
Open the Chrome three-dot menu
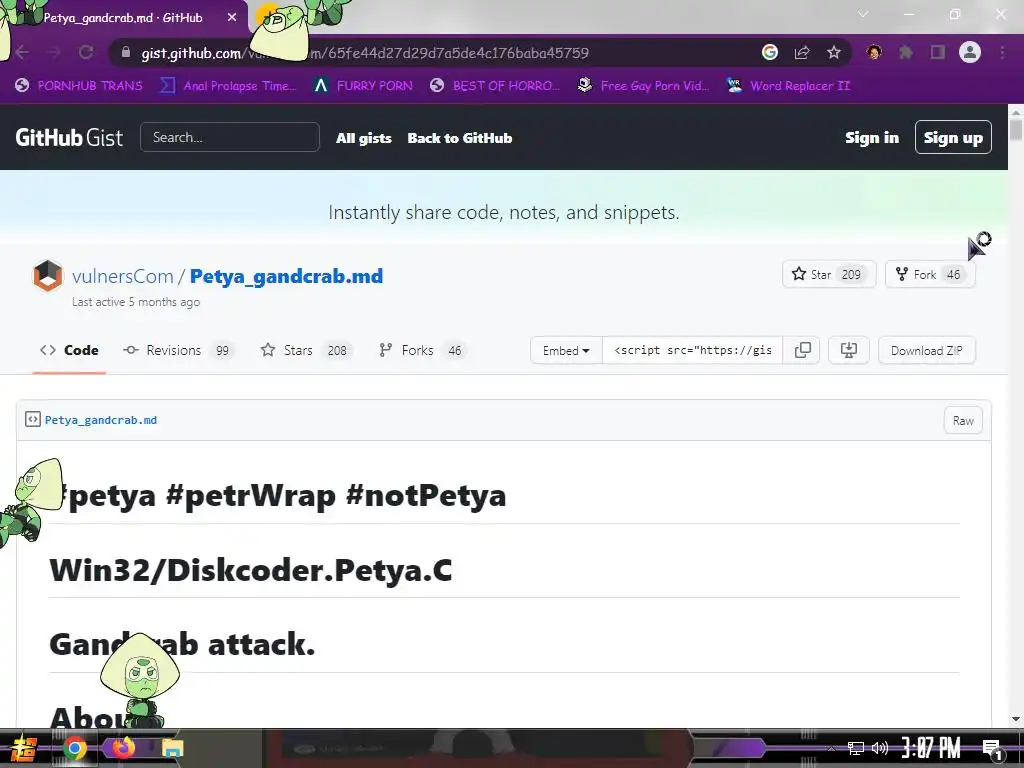tap(1002, 52)
